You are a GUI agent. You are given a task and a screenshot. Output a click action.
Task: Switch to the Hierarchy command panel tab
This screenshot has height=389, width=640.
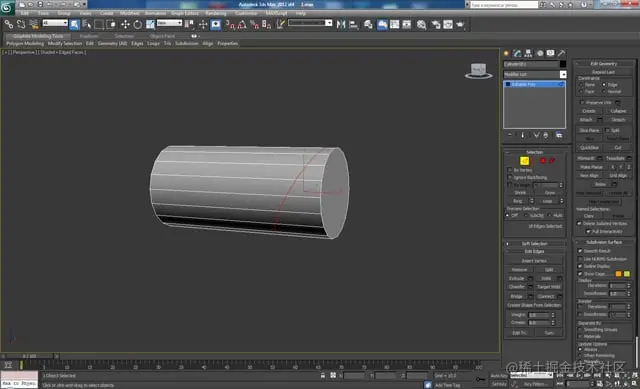[x=529, y=53]
